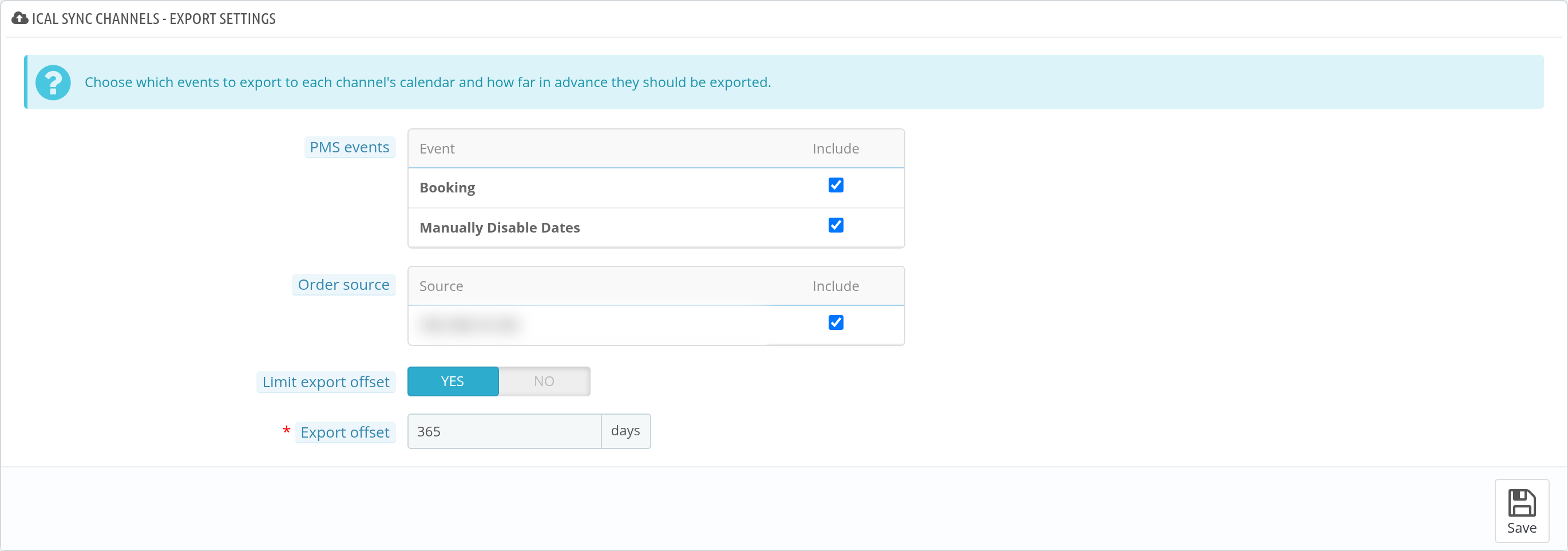Viewport: 1568px width, 551px height.
Task: Click the question mark help icon
Action: click(53, 82)
